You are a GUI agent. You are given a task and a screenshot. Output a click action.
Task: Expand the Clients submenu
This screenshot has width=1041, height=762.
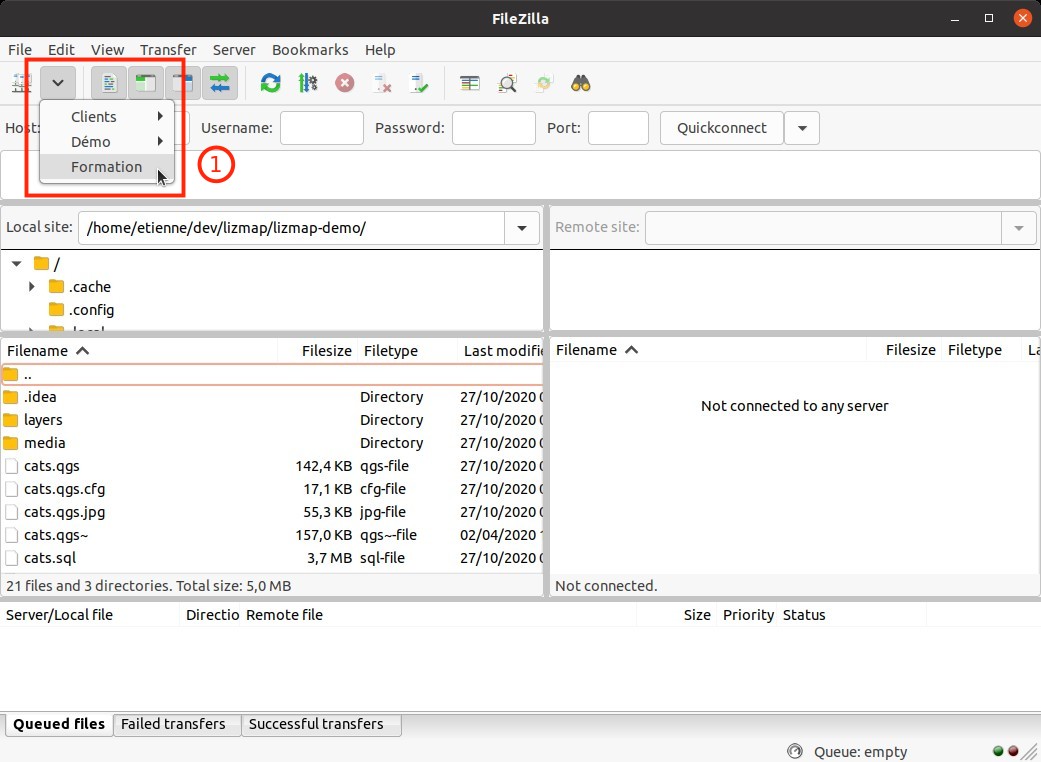(x=107, y=117)
